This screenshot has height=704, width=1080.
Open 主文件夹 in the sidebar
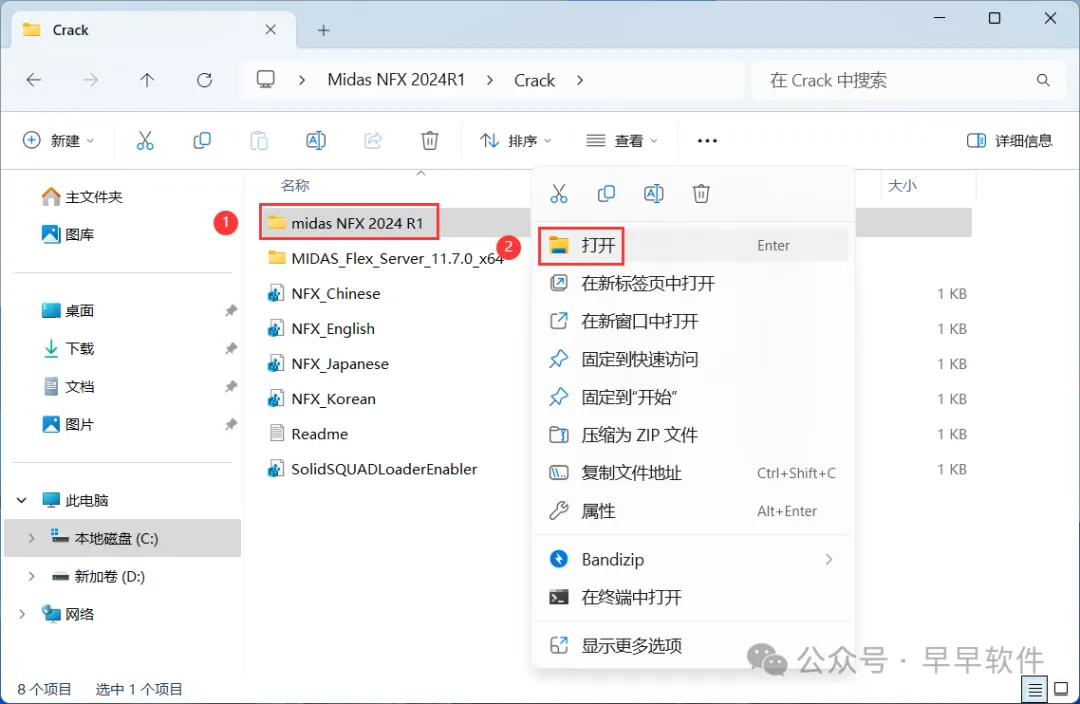click(82, 197)
